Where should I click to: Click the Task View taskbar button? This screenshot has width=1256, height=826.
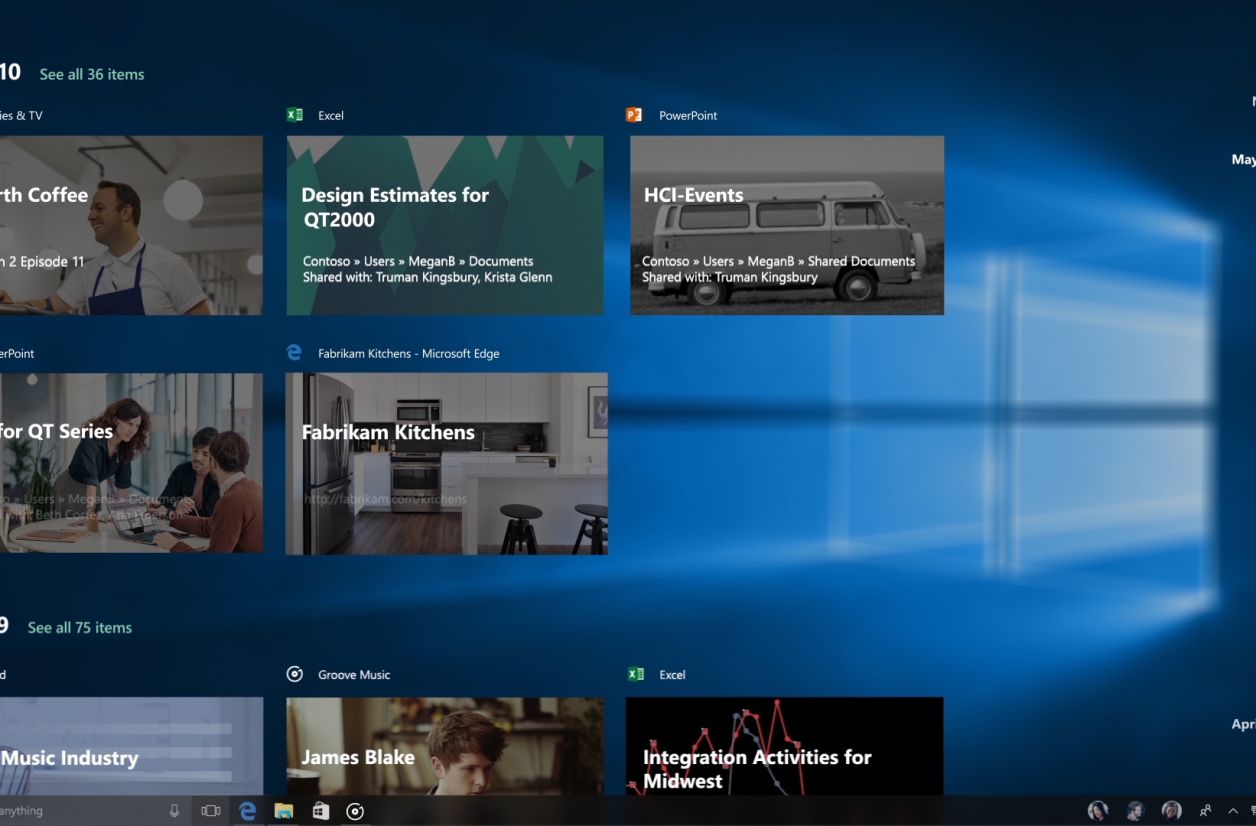[x=210, y=811]
